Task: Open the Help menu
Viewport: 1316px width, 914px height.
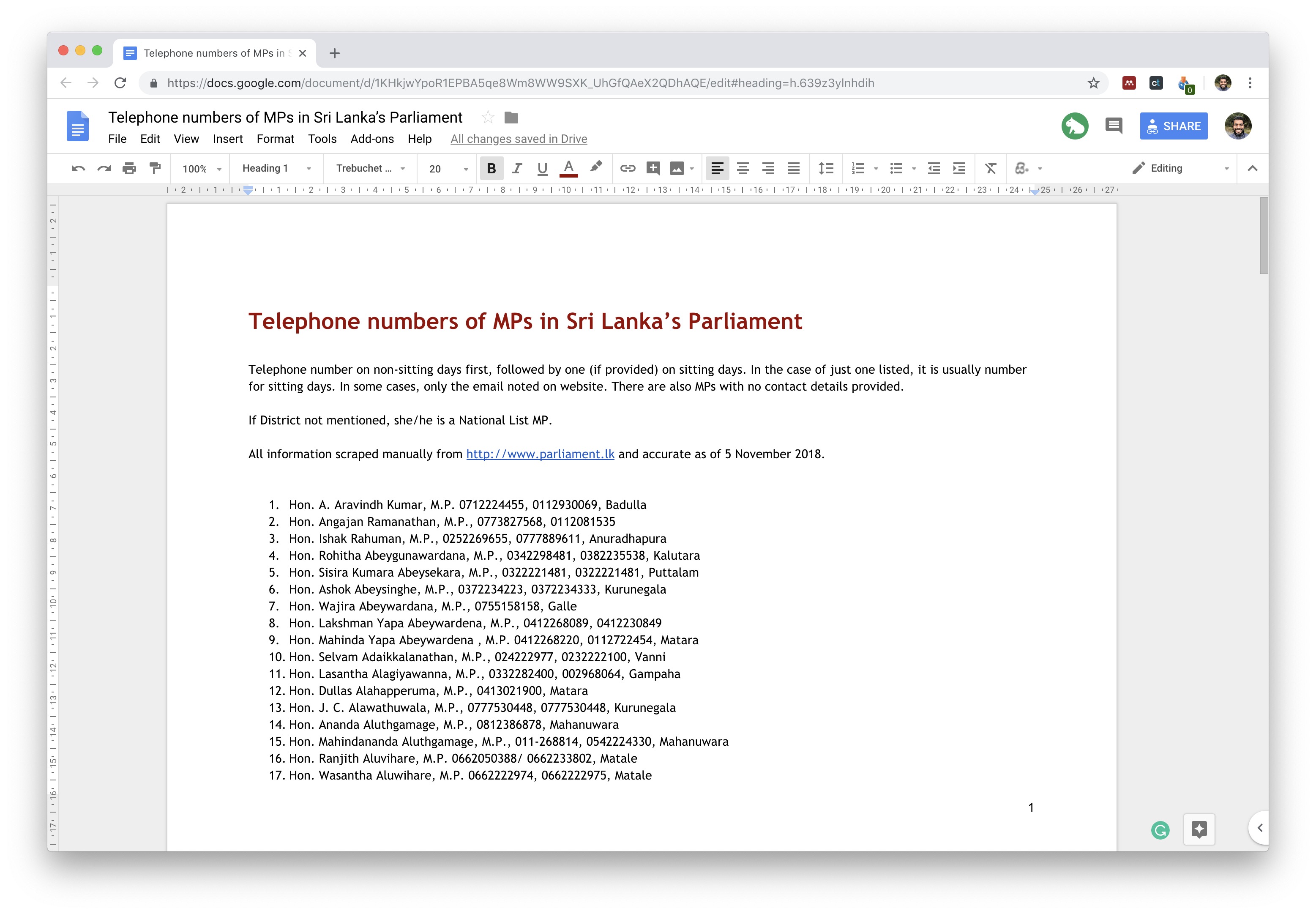Action: click(x=420, y=139)
